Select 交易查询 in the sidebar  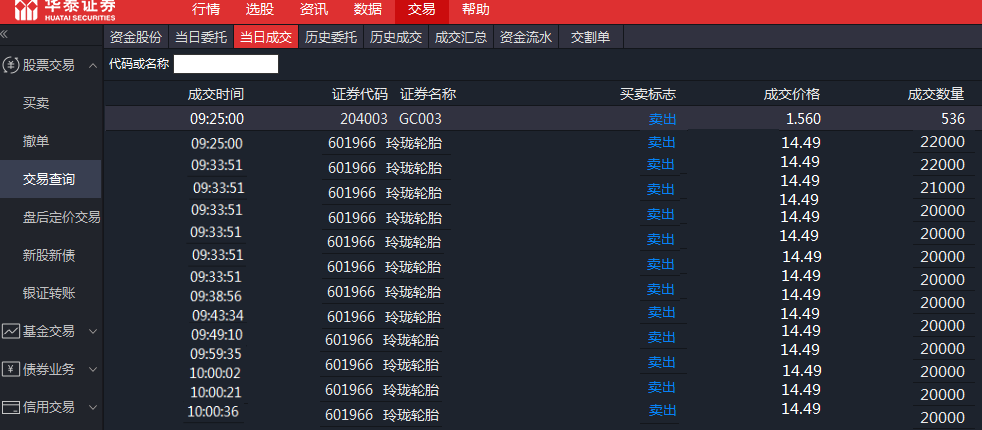[50, 180]
